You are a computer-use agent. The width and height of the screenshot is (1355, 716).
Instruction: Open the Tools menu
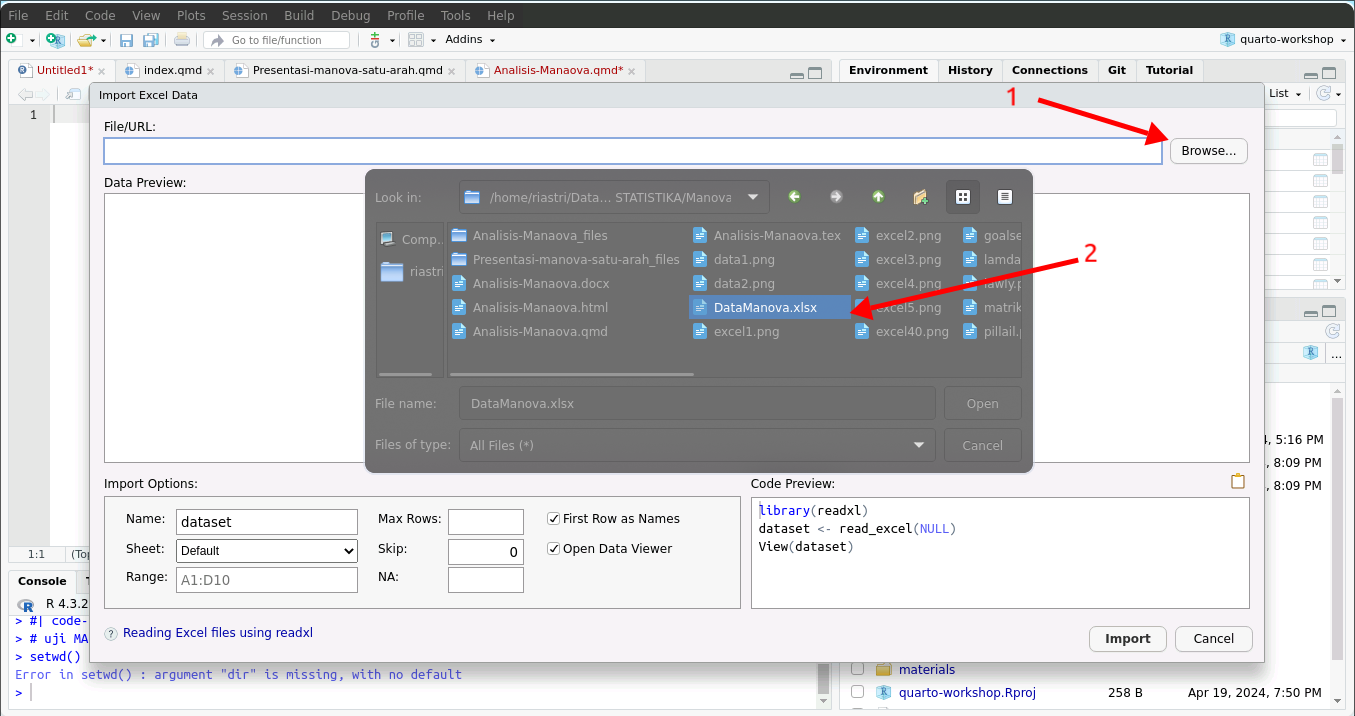456,15
